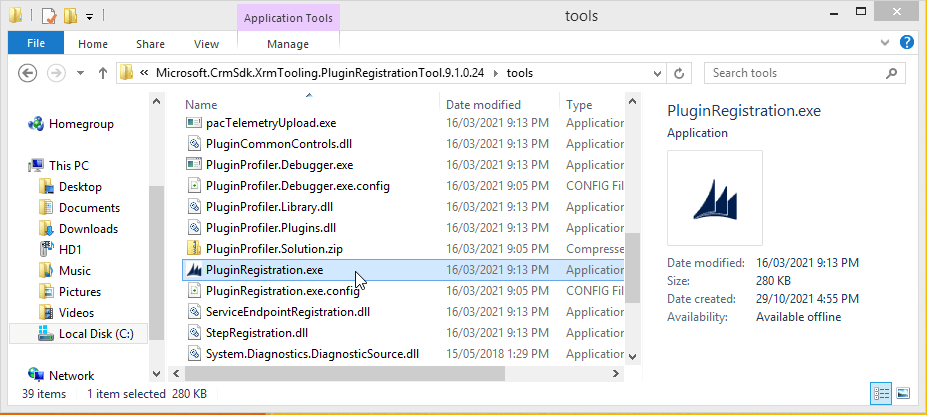Switch to details view in status bar

click(881, 394)
